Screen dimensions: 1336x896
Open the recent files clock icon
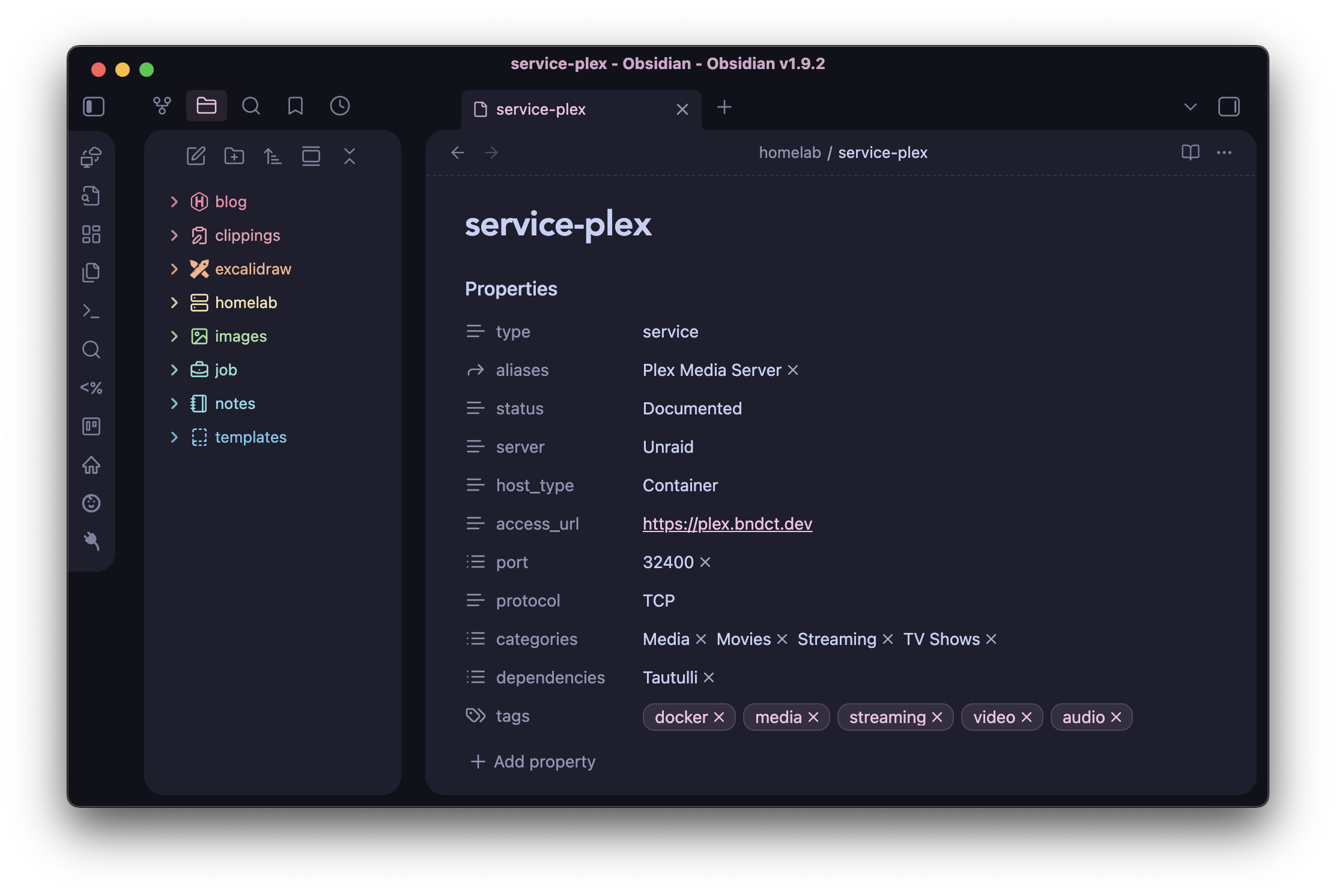tap(340, 106)
